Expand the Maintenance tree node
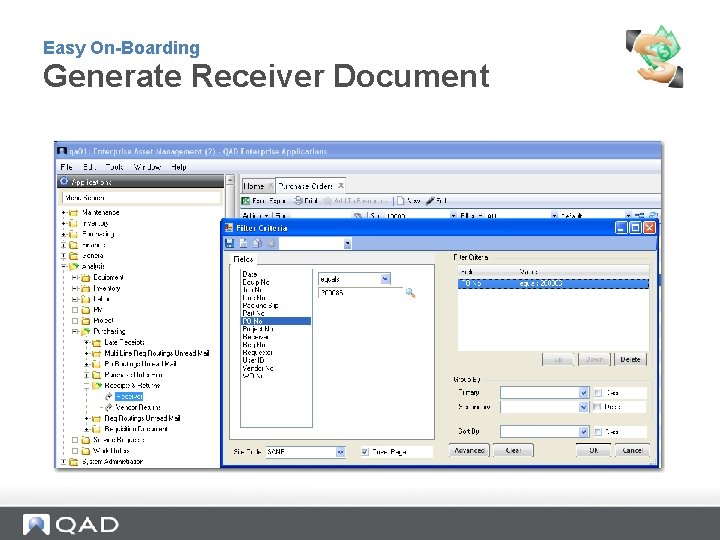The width and height of the screenshot is (720, 540). pyautogui.click(x=63, y=213)
